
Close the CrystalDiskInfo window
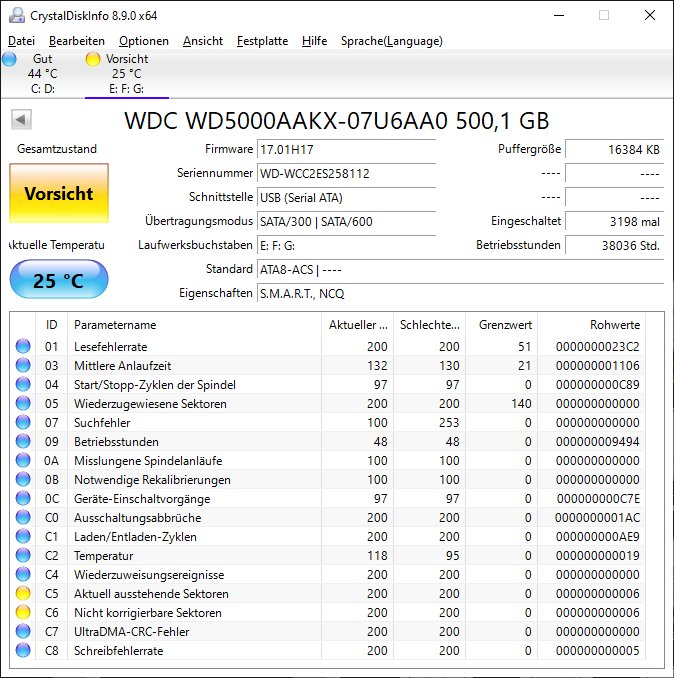pos(650,16)
